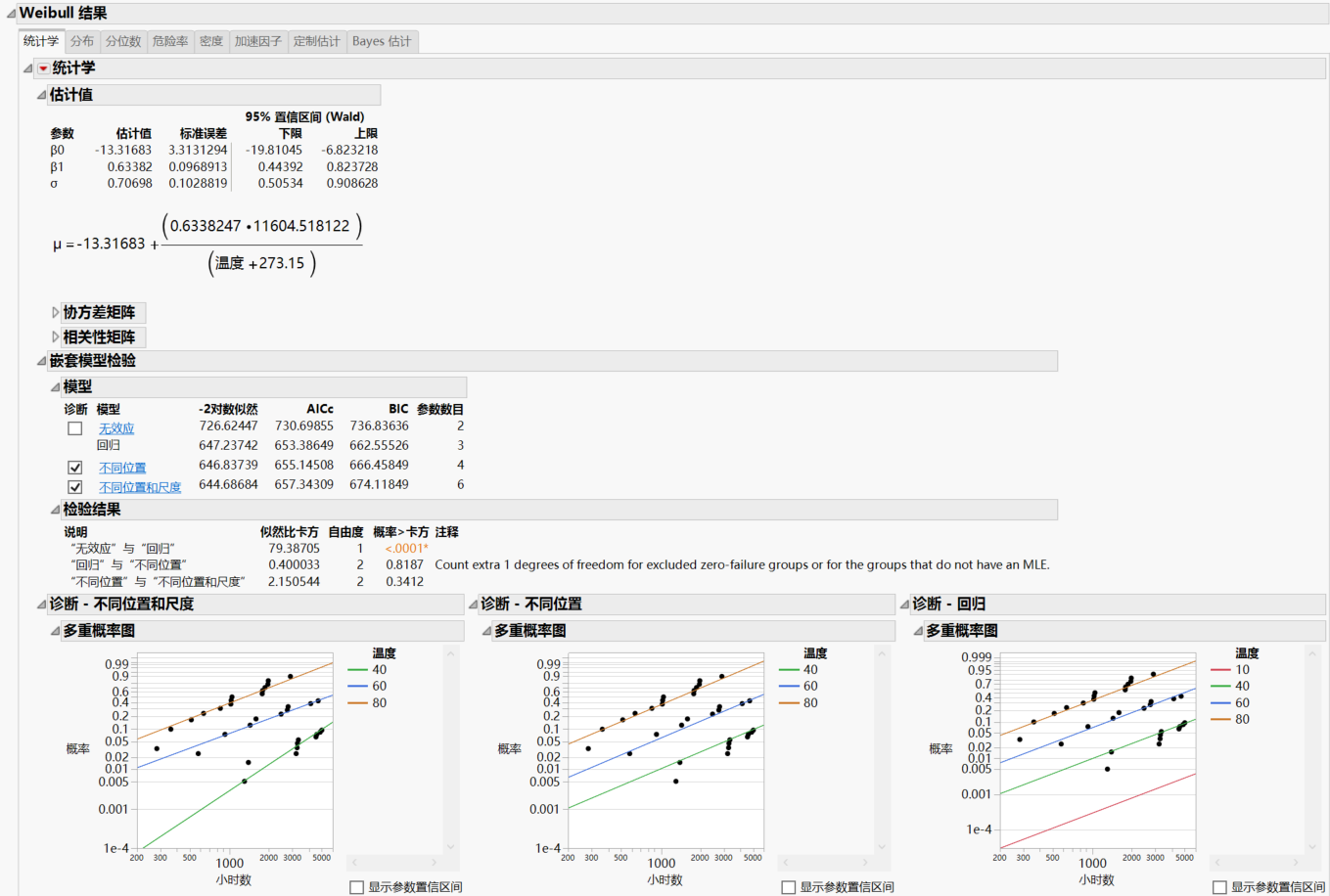Check the 诊断 box for the 无效应 model
1330x896 pixels.
point(75,427)
